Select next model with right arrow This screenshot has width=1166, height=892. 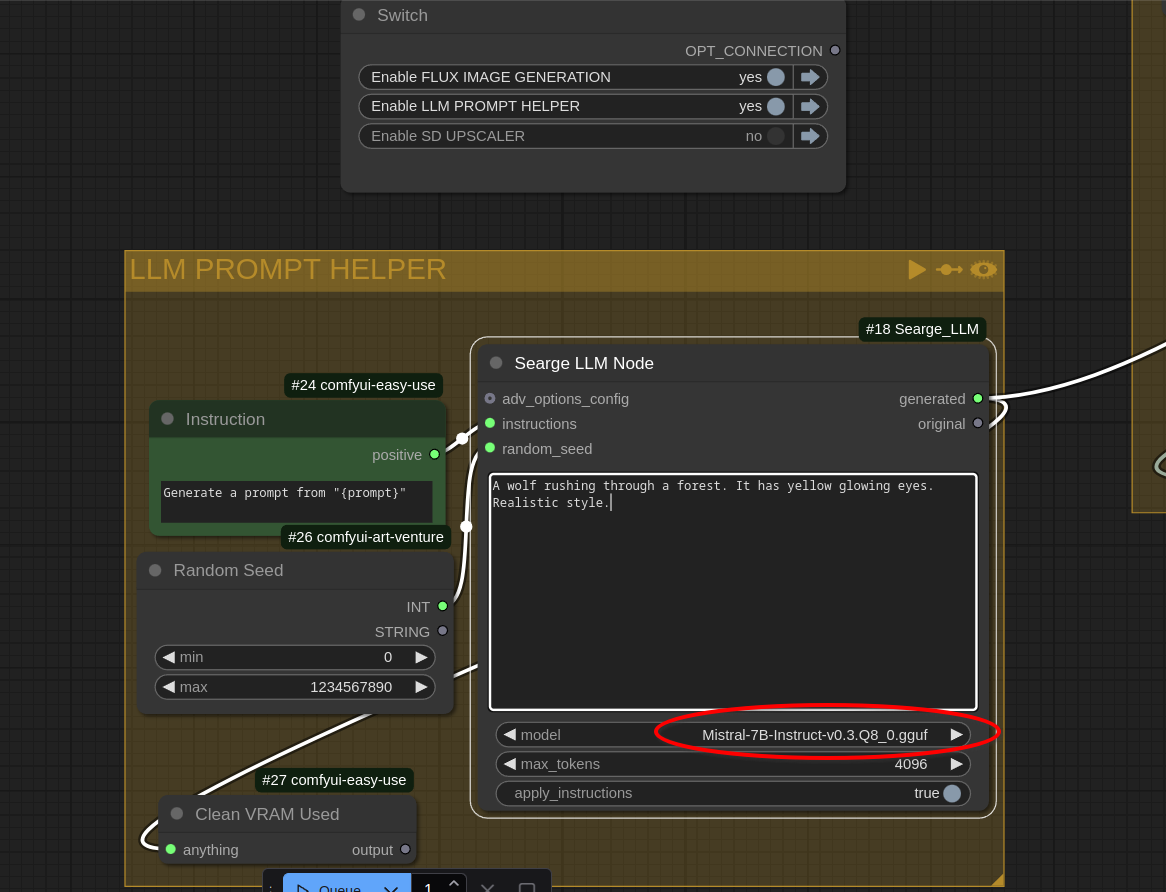coord(956,734)
